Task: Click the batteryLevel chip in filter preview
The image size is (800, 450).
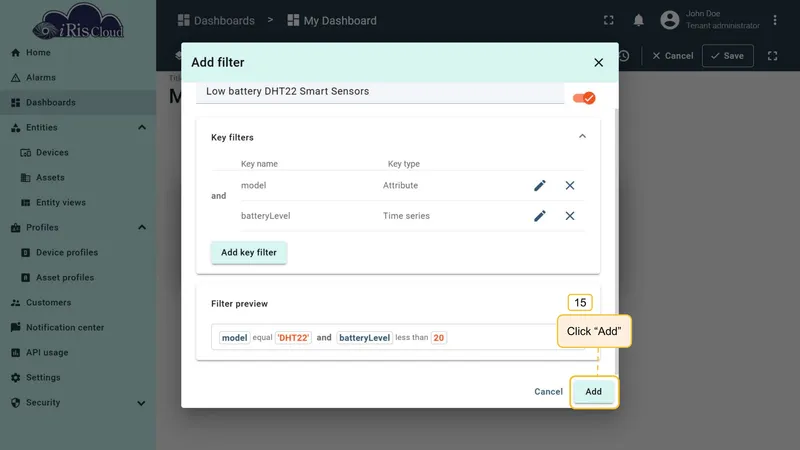Action: 364,338
